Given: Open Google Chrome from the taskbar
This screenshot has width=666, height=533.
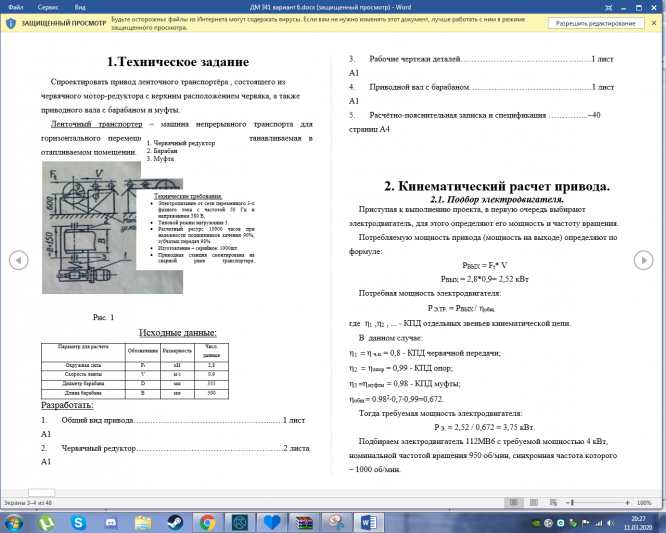Looking at the screenshot, I should (x=207, y=522).
